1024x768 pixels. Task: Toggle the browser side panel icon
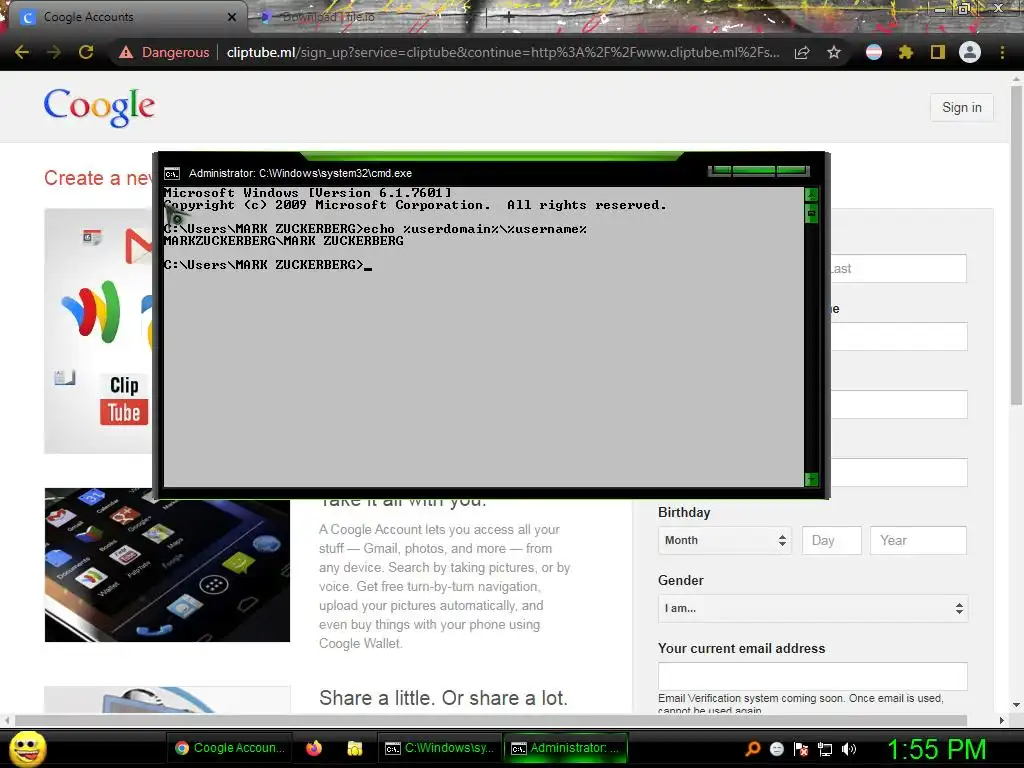point(938,52)
